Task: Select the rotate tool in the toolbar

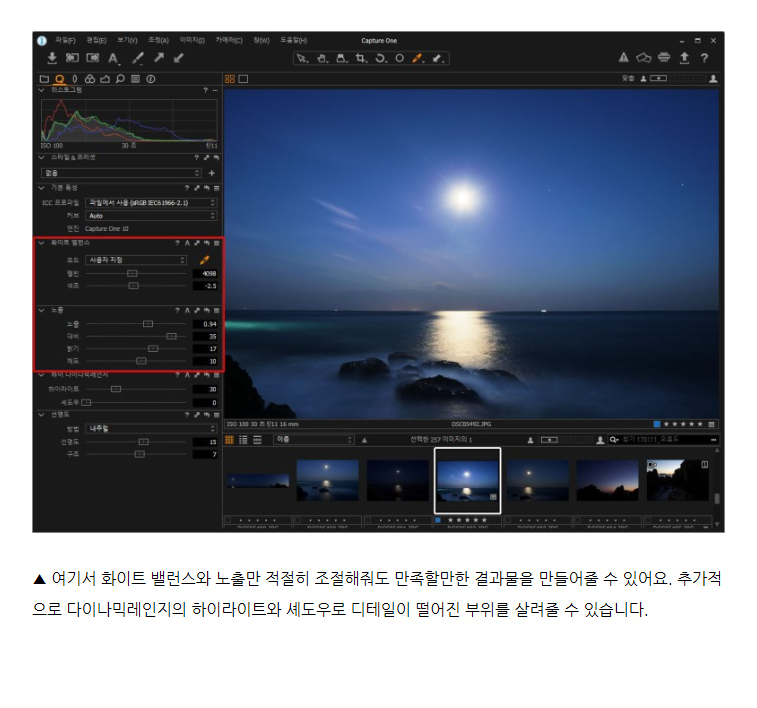Action: tap(381, 58)
